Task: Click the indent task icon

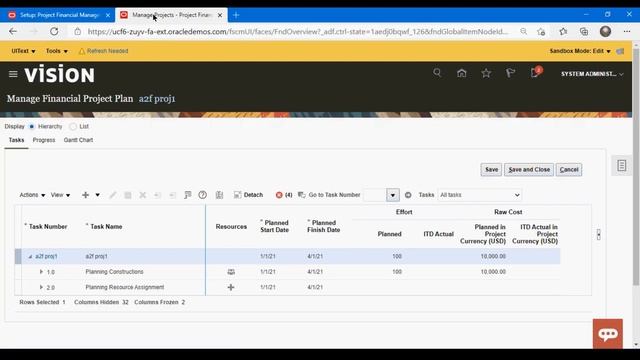Action: point(172,195)
